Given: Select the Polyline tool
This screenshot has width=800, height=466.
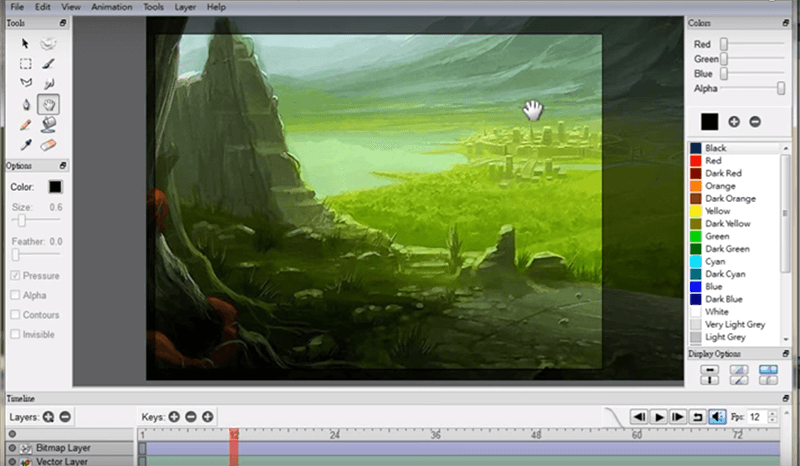Looking at the screenshot, I should click(25, 83).
